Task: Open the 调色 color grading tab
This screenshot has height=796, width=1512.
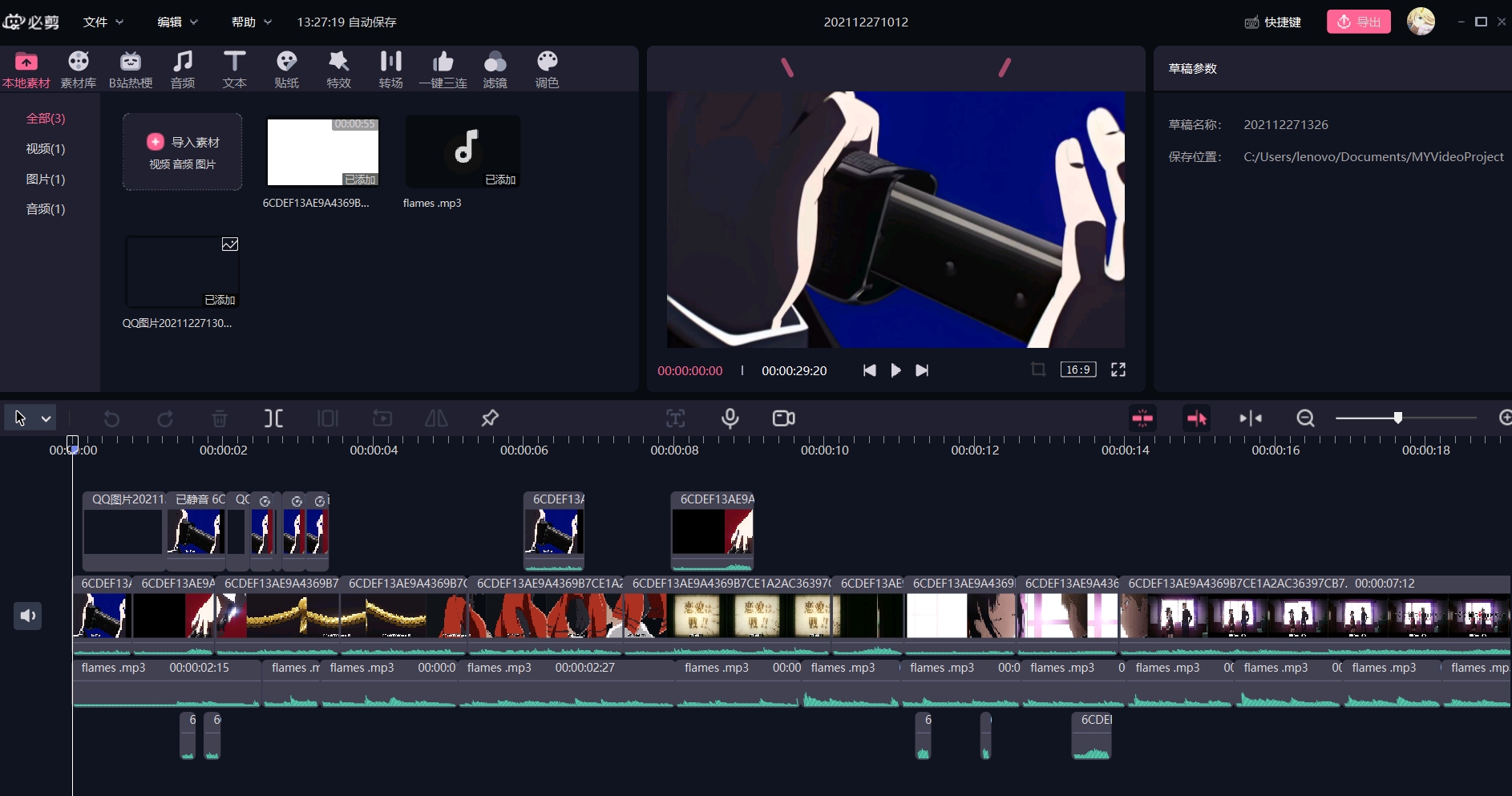Action: [x=548, y=70]
